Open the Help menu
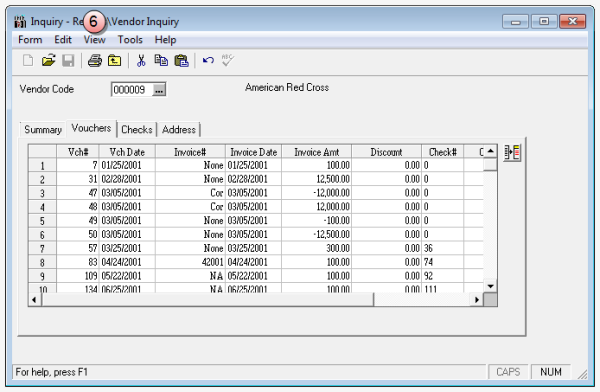Viewport: 600px width, 392px height. pos(165,40)
